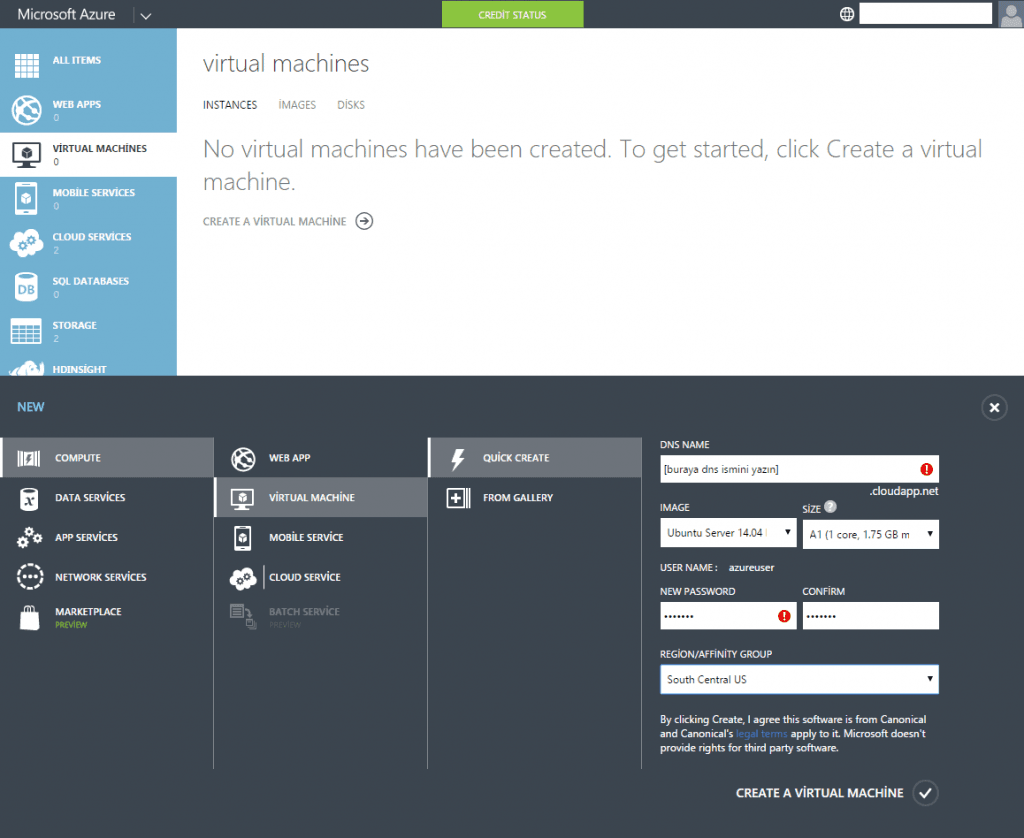This screenshot has width=1024, height=838.
Task: Switch to the Images tab
Action: (x=297, y=105)
